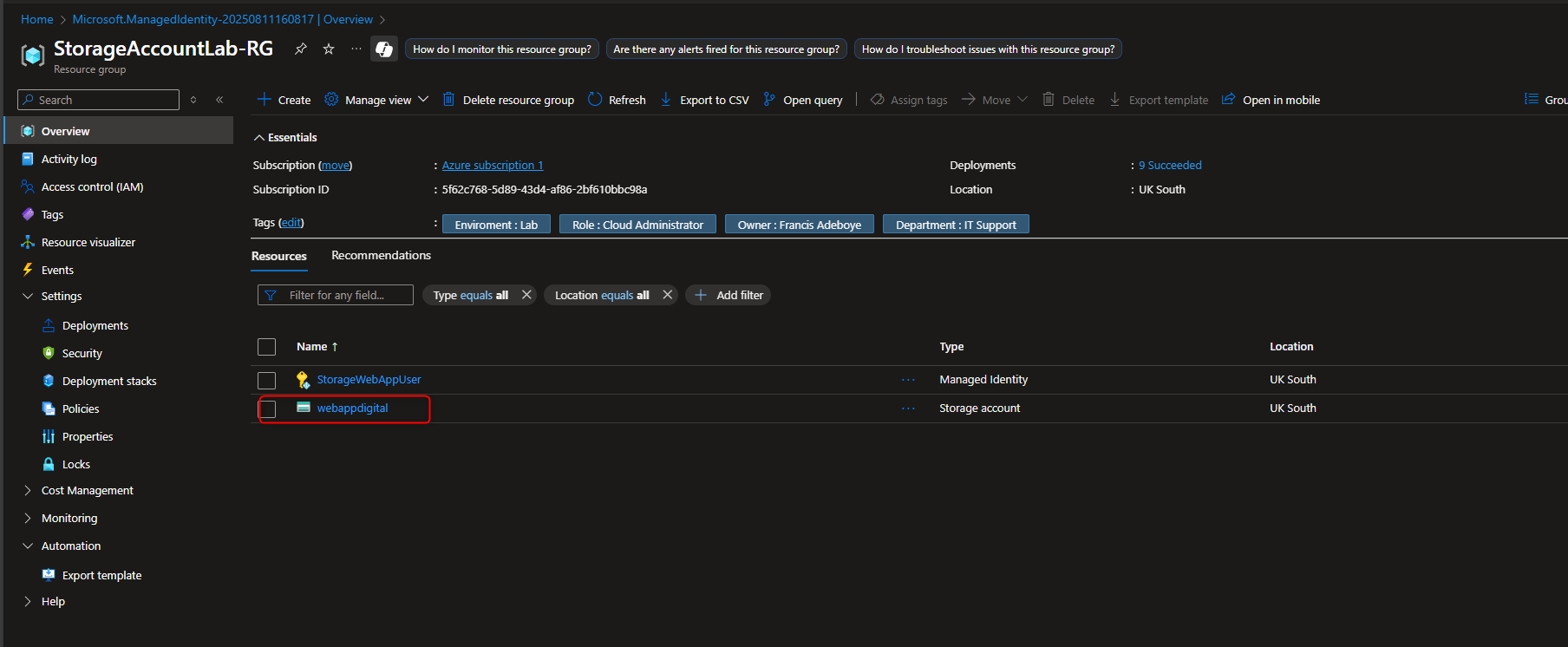Viewport: 1568px width, 647px height.
Task: Open Properties in Settings
Action: [88, 437]
